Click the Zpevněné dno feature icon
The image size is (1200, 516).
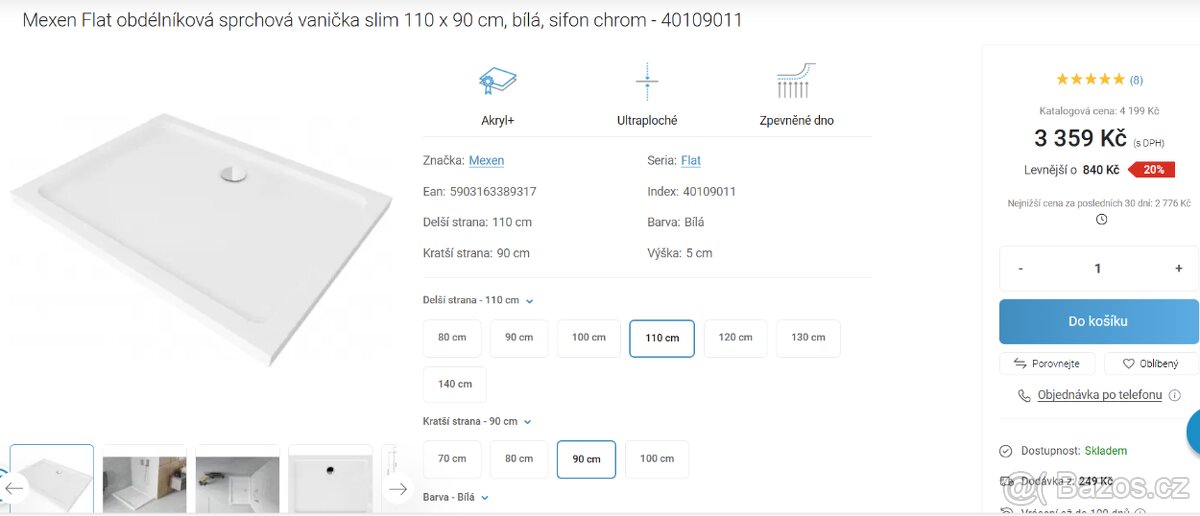click(x=796, y=82)
